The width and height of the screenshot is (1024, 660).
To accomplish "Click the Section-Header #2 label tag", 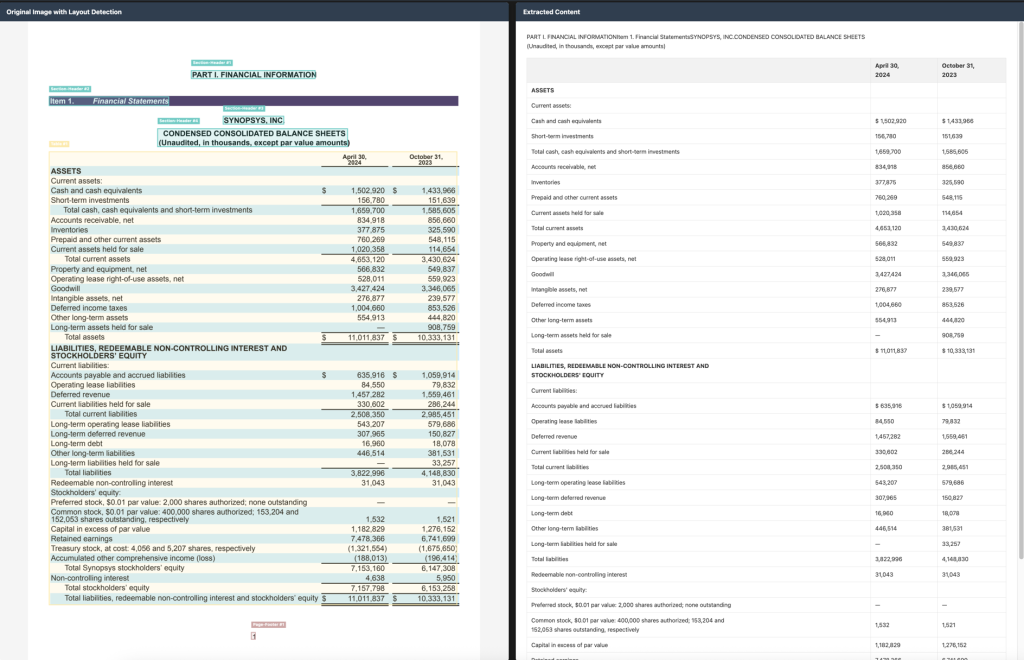I will 70,90.
